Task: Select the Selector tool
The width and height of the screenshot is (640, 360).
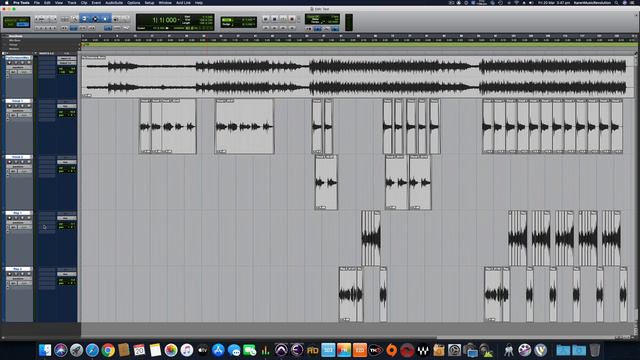Action: tap(94, 19)
